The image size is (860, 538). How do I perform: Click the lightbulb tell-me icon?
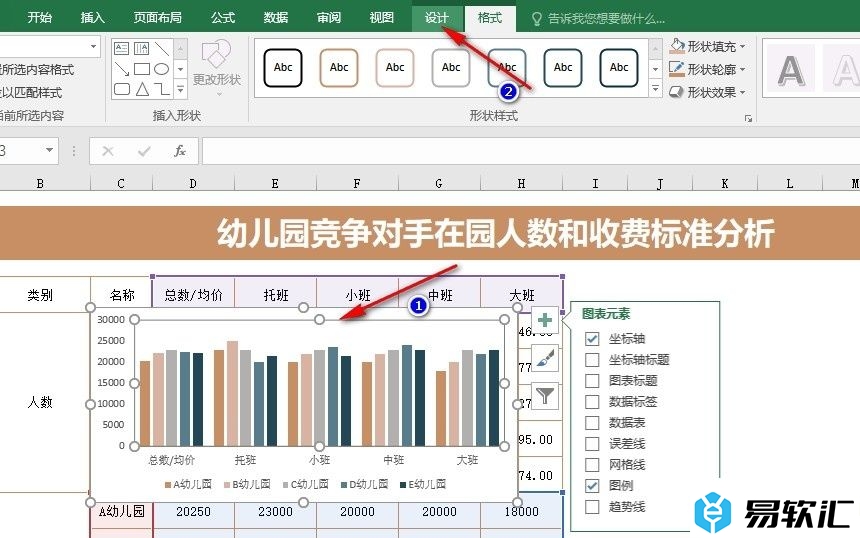point(537,19)
